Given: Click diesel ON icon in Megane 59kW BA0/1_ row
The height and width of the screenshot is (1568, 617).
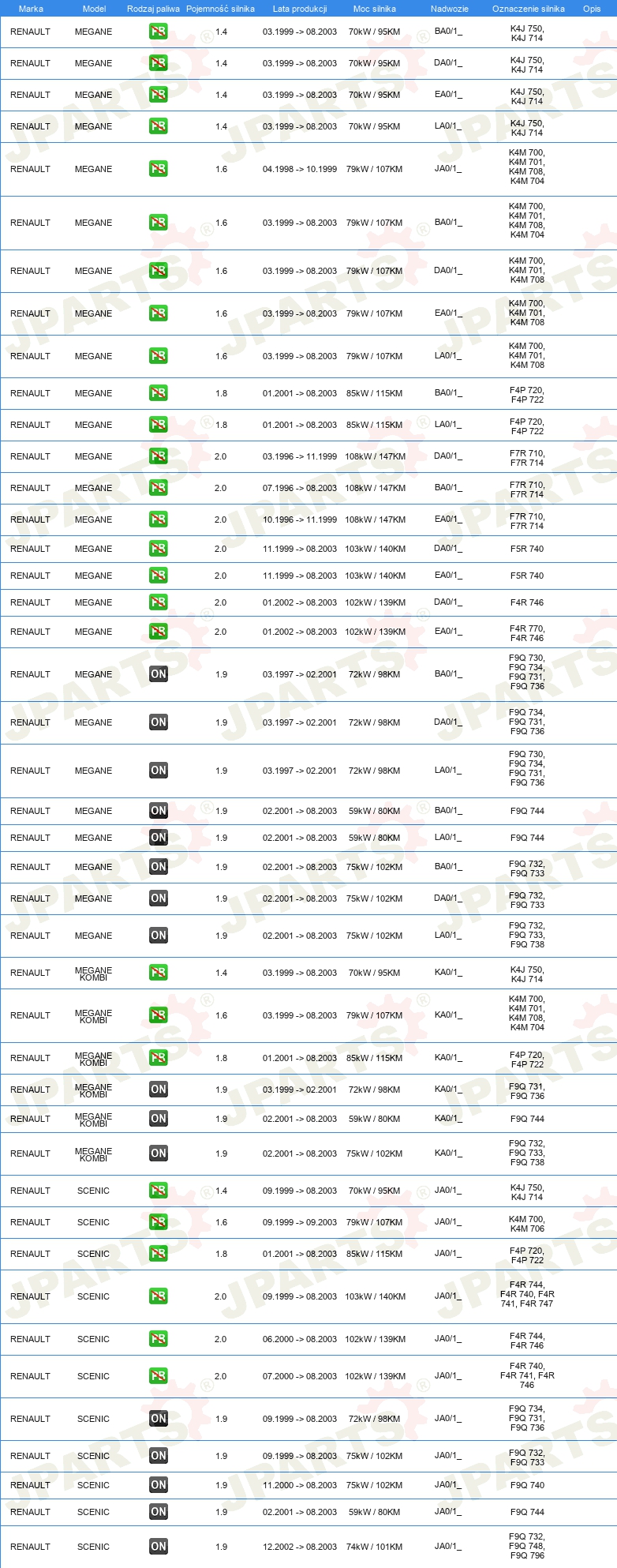Looking at the screenshot, I should [159, 811].
